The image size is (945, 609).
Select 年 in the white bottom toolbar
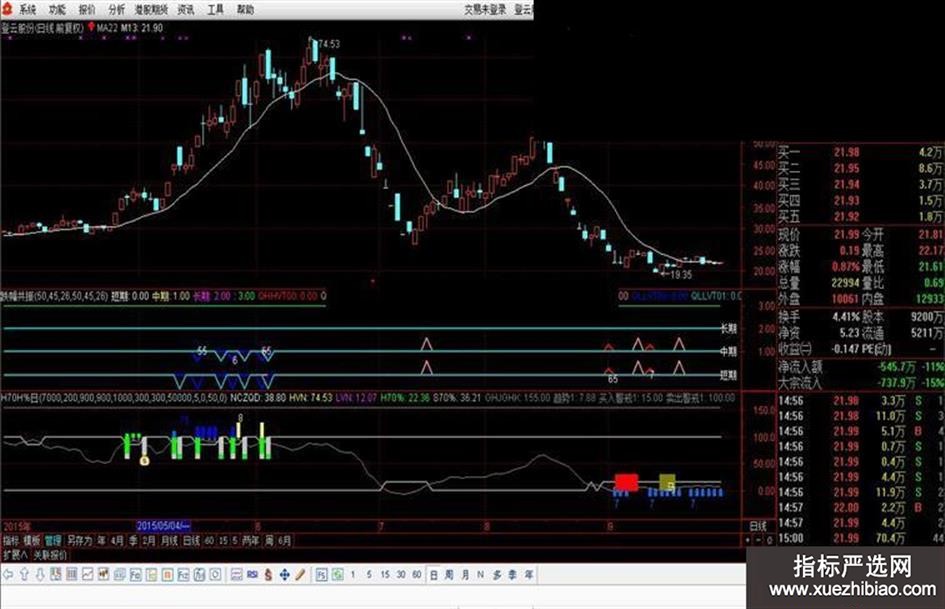529,575
